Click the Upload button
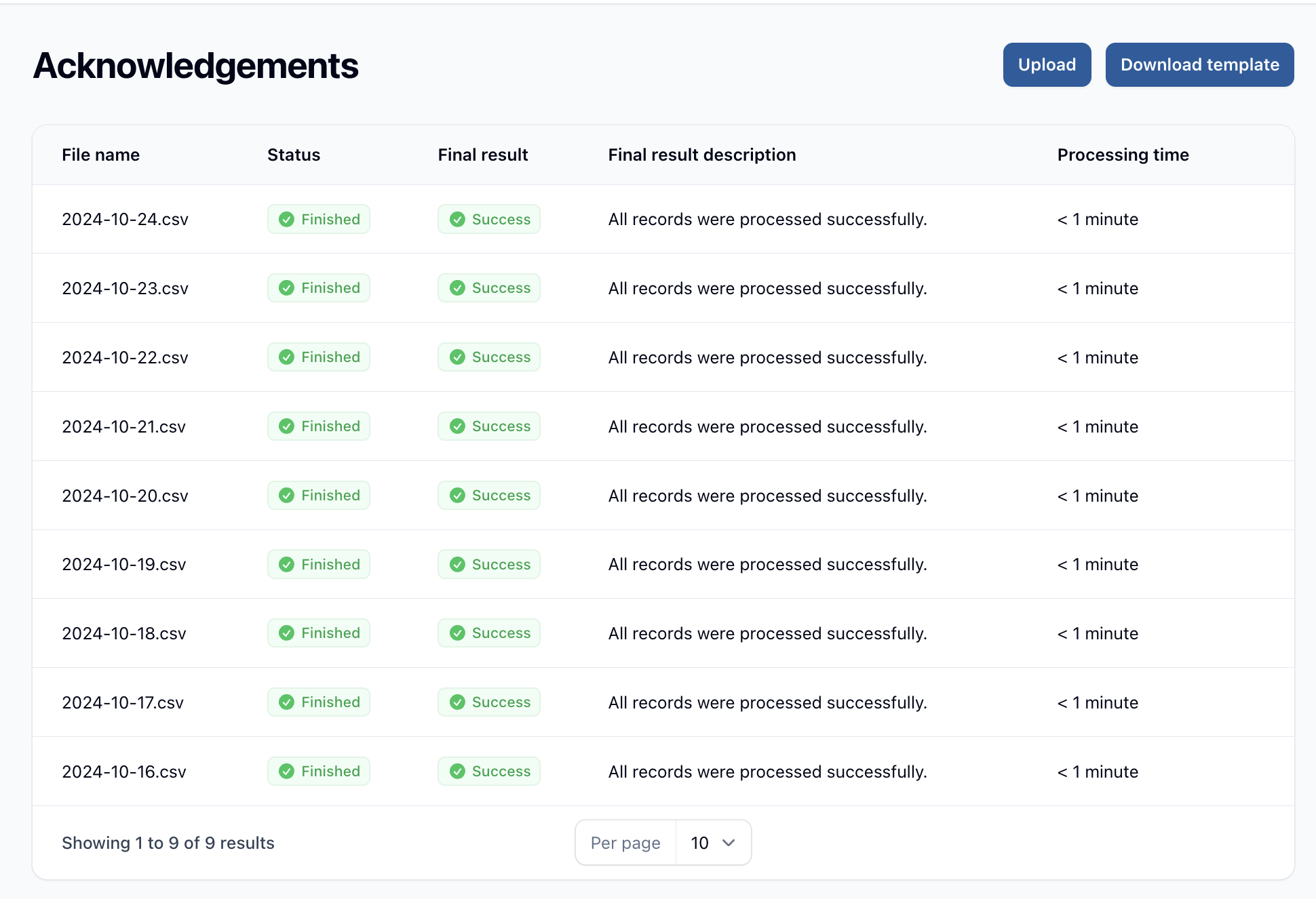Image resolution: width=1316 pixels, height=899 pixels. pyautogui.click(x=1047, y=65)
